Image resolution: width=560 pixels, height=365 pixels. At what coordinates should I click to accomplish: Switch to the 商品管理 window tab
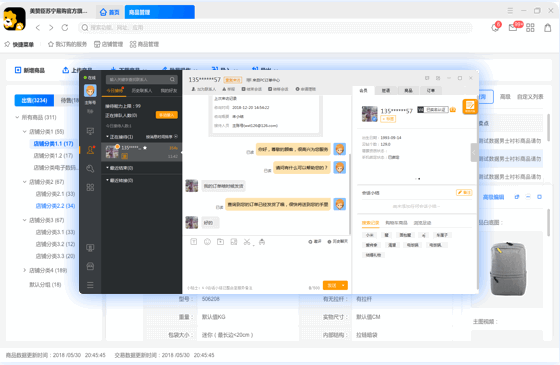[x=159, y=12]
